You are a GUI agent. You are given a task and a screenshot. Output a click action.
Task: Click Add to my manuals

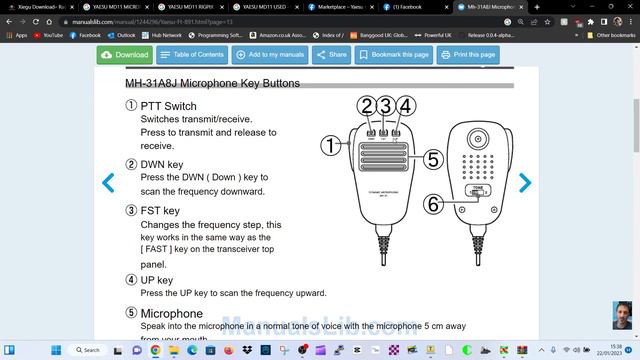point(270,55)
